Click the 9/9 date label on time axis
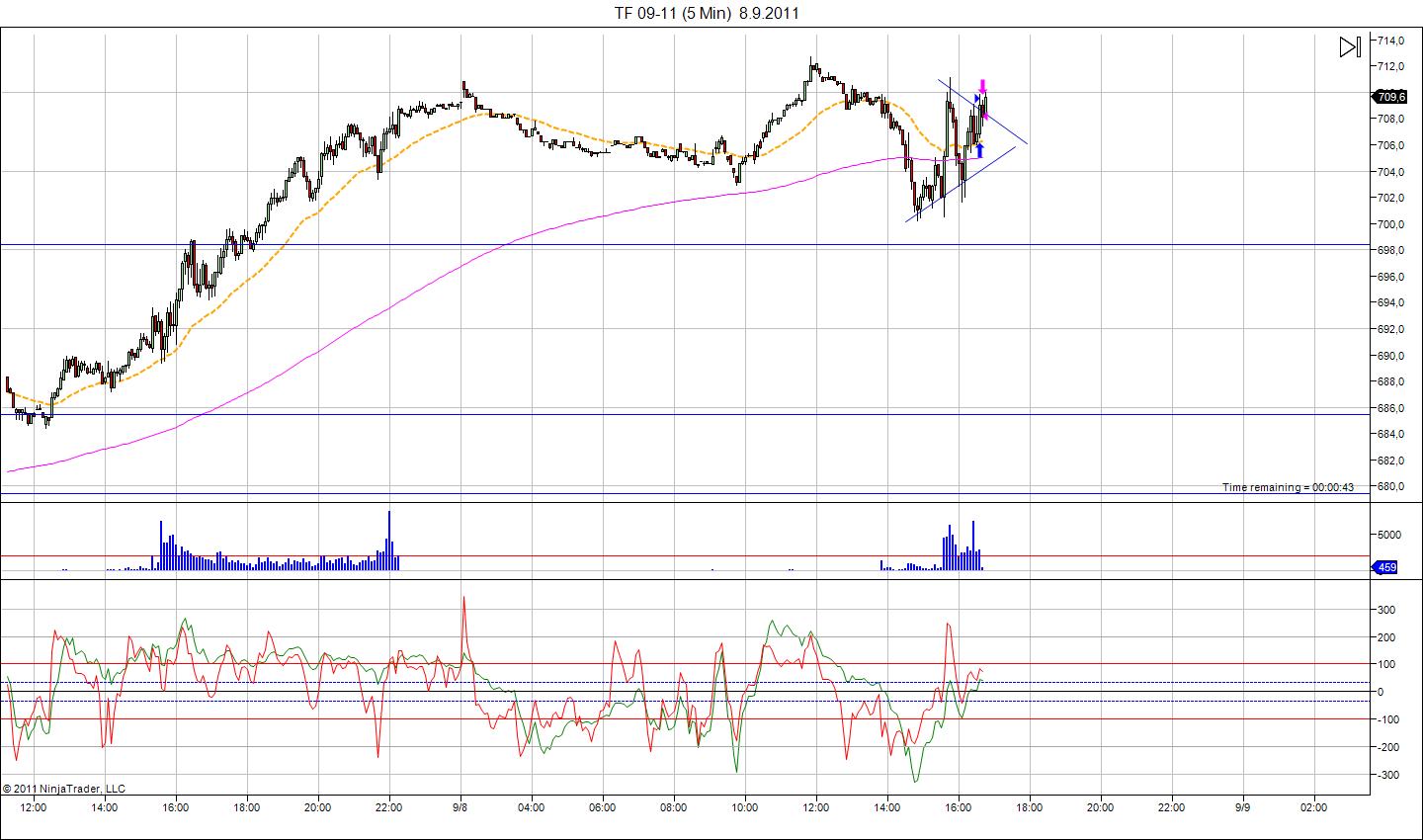This screenshot has width=1423, height=840. coord(1243,807)
